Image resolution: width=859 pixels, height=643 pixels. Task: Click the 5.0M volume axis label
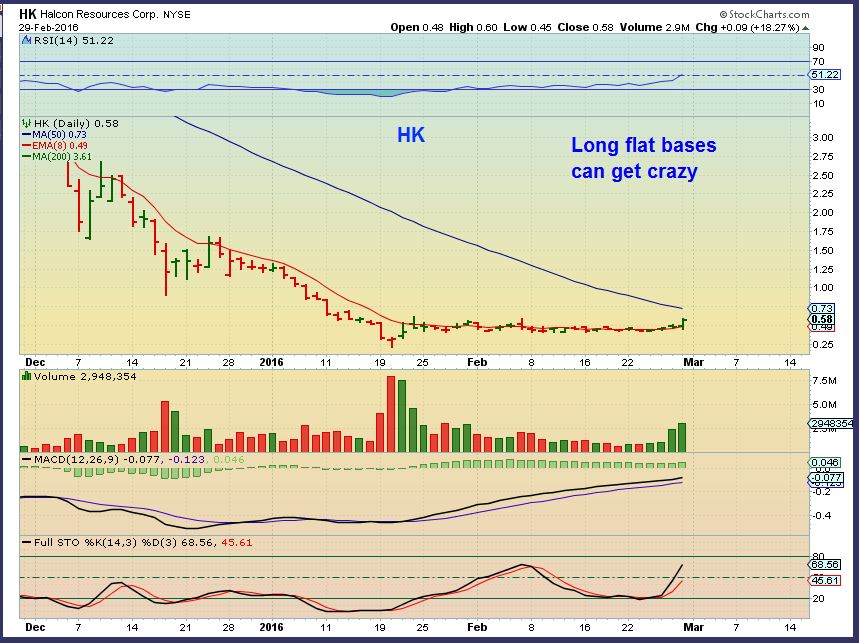(x=824, y=405)
